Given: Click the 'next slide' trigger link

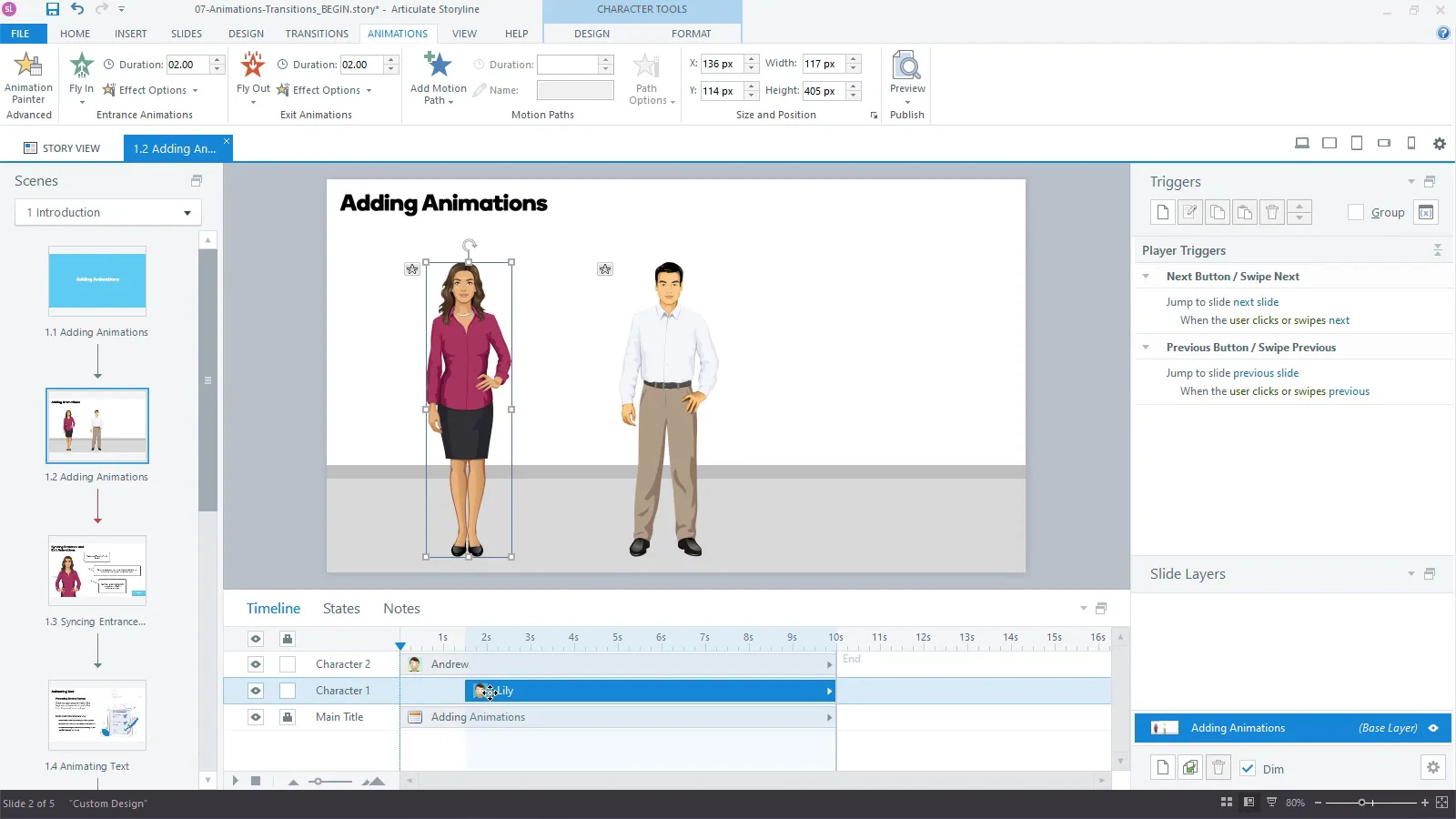Looking at the screenshot, I should [1255, 302].
